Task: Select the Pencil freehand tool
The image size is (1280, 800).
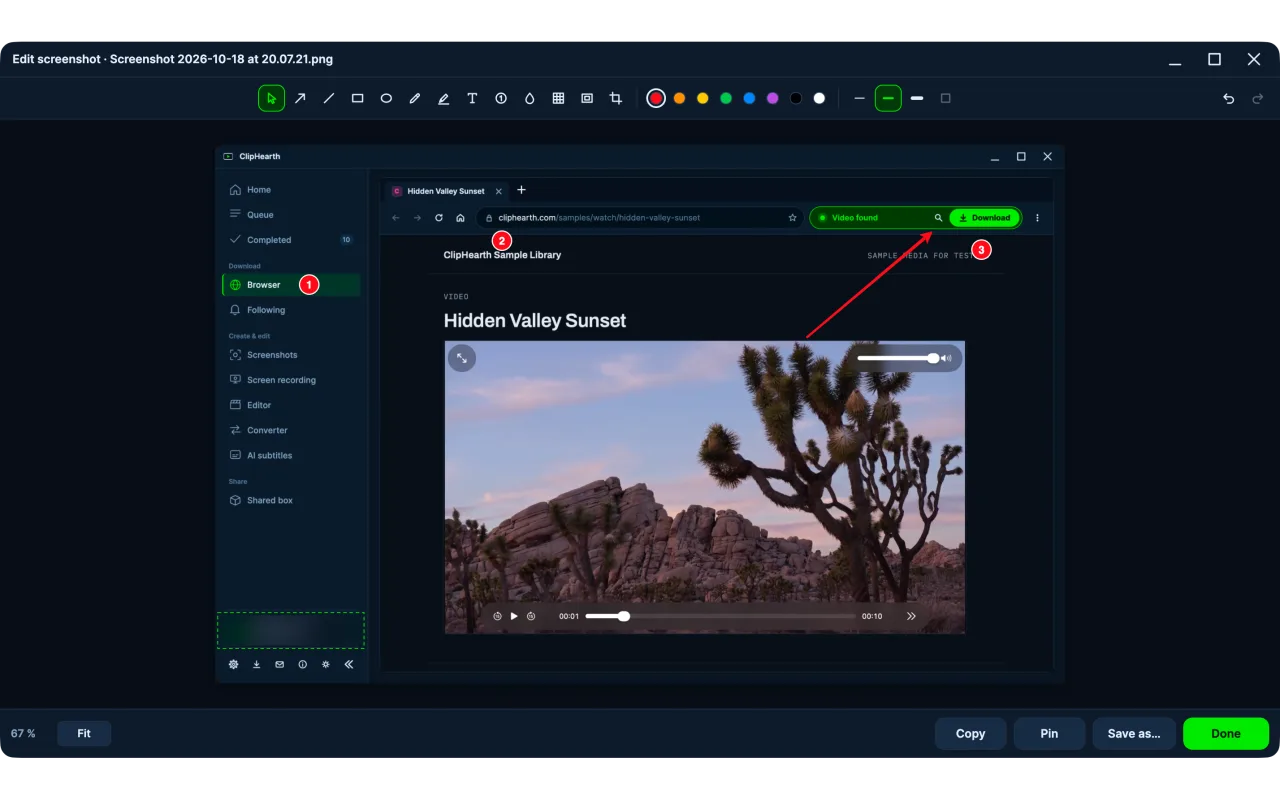Action: [415, 98]
